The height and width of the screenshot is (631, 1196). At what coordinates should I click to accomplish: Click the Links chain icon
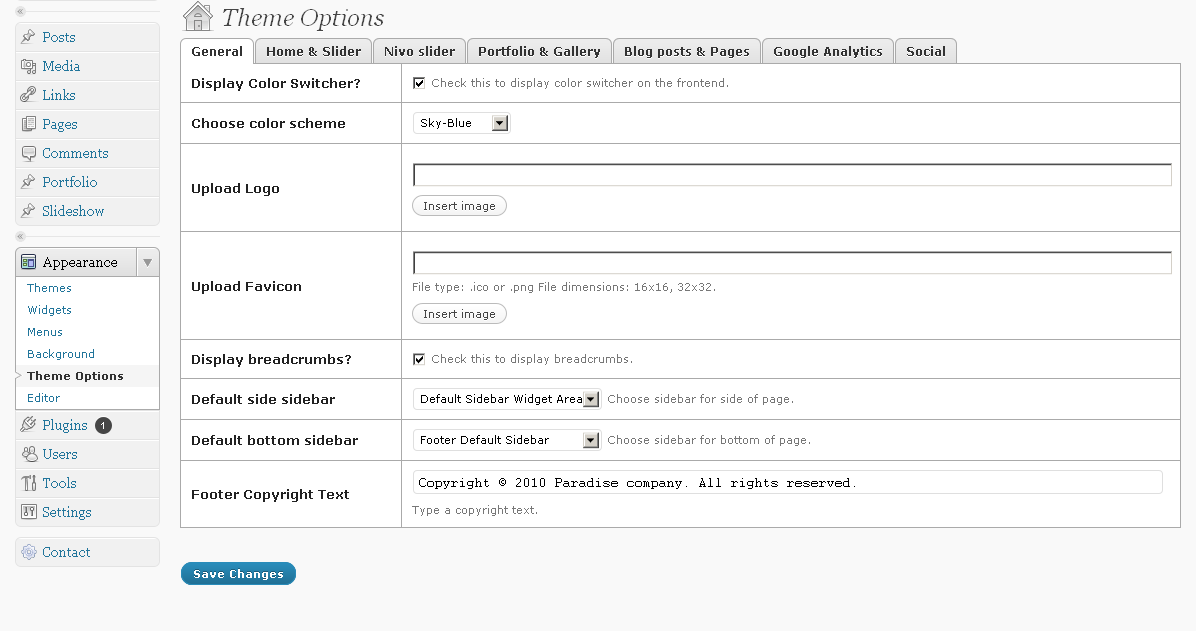coord(28,95)
